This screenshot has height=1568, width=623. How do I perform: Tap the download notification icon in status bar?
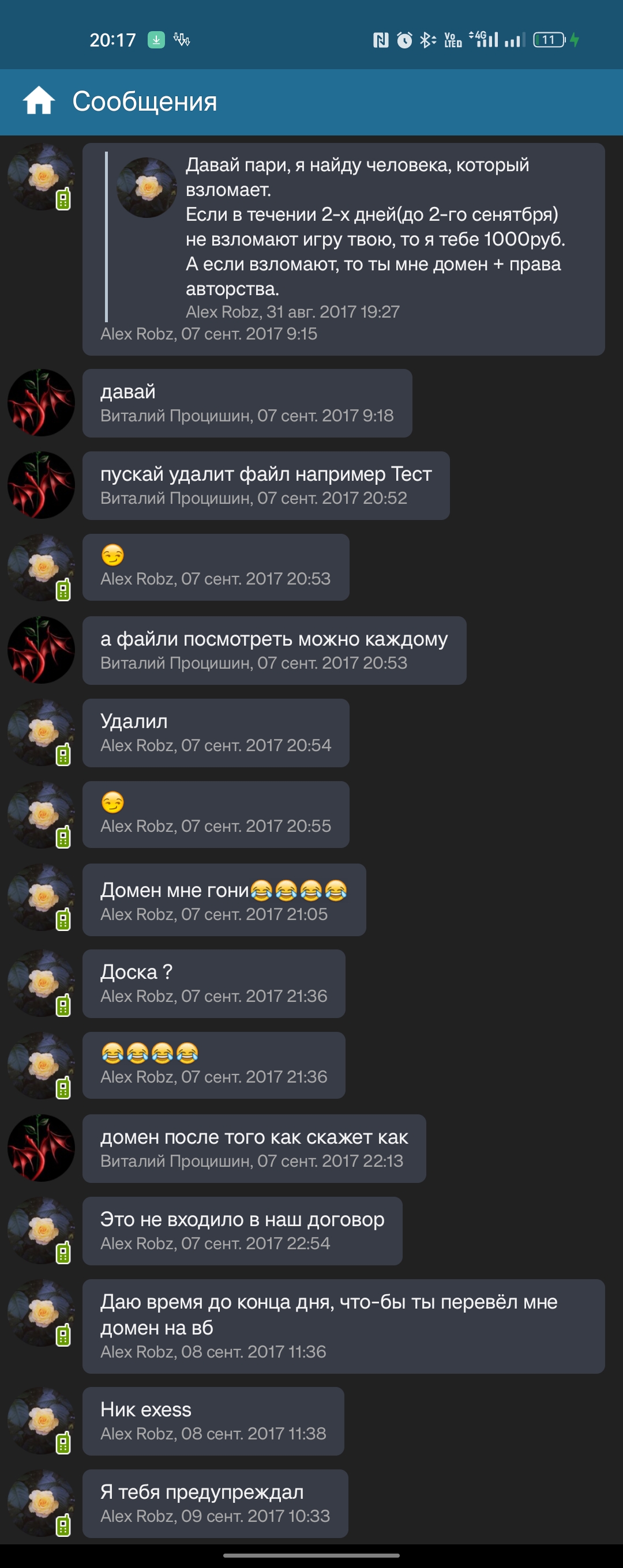coord(156,40)
